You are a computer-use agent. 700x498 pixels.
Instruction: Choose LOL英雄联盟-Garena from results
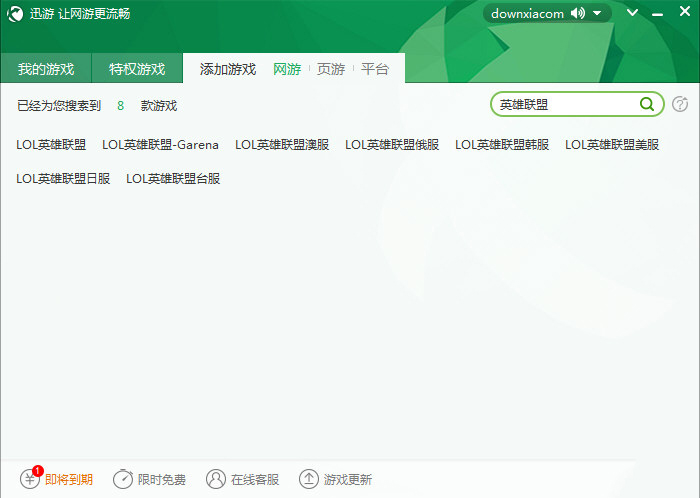click(160, 144)
